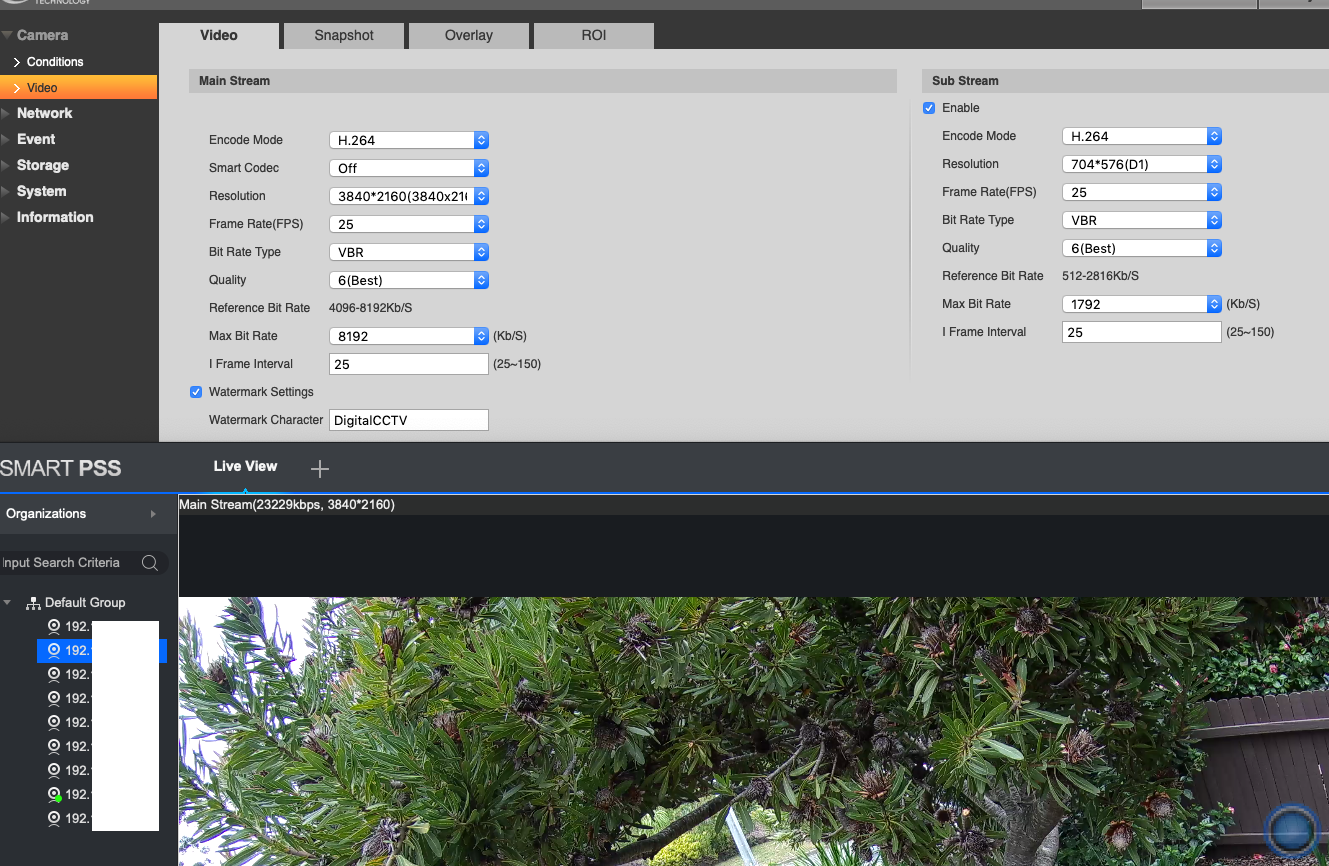Toggle the Watermark Settings checkbox
Image resolution: width=1329 pixels, height=866 pixels.
[196, 392]
